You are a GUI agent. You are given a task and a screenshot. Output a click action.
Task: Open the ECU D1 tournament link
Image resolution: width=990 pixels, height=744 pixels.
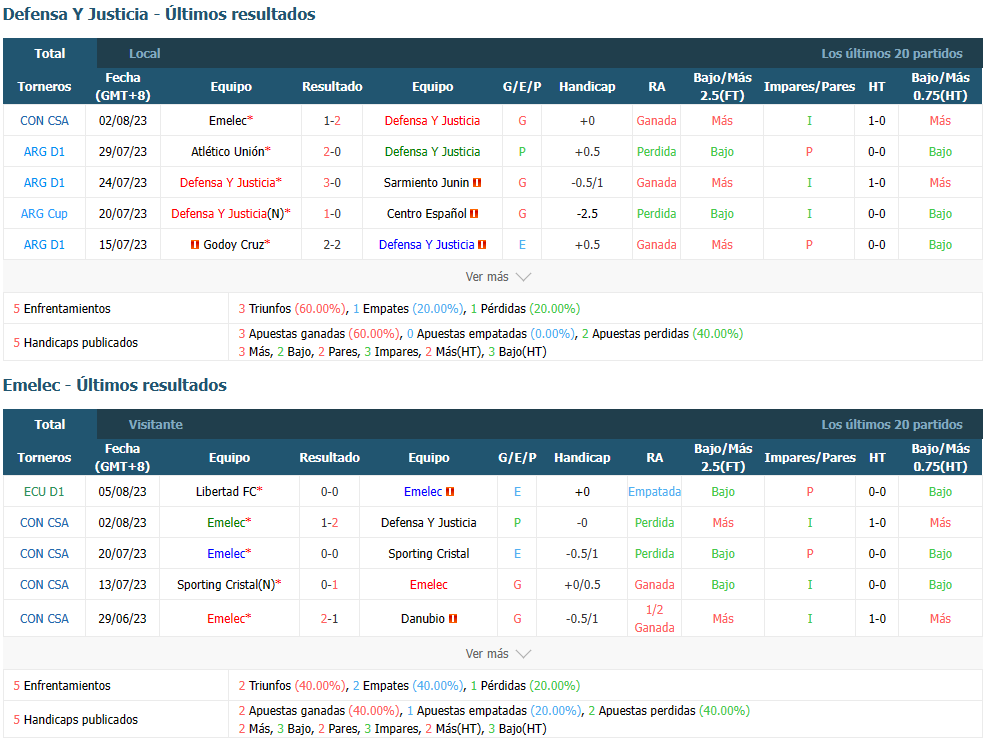(x=44, y=491)
